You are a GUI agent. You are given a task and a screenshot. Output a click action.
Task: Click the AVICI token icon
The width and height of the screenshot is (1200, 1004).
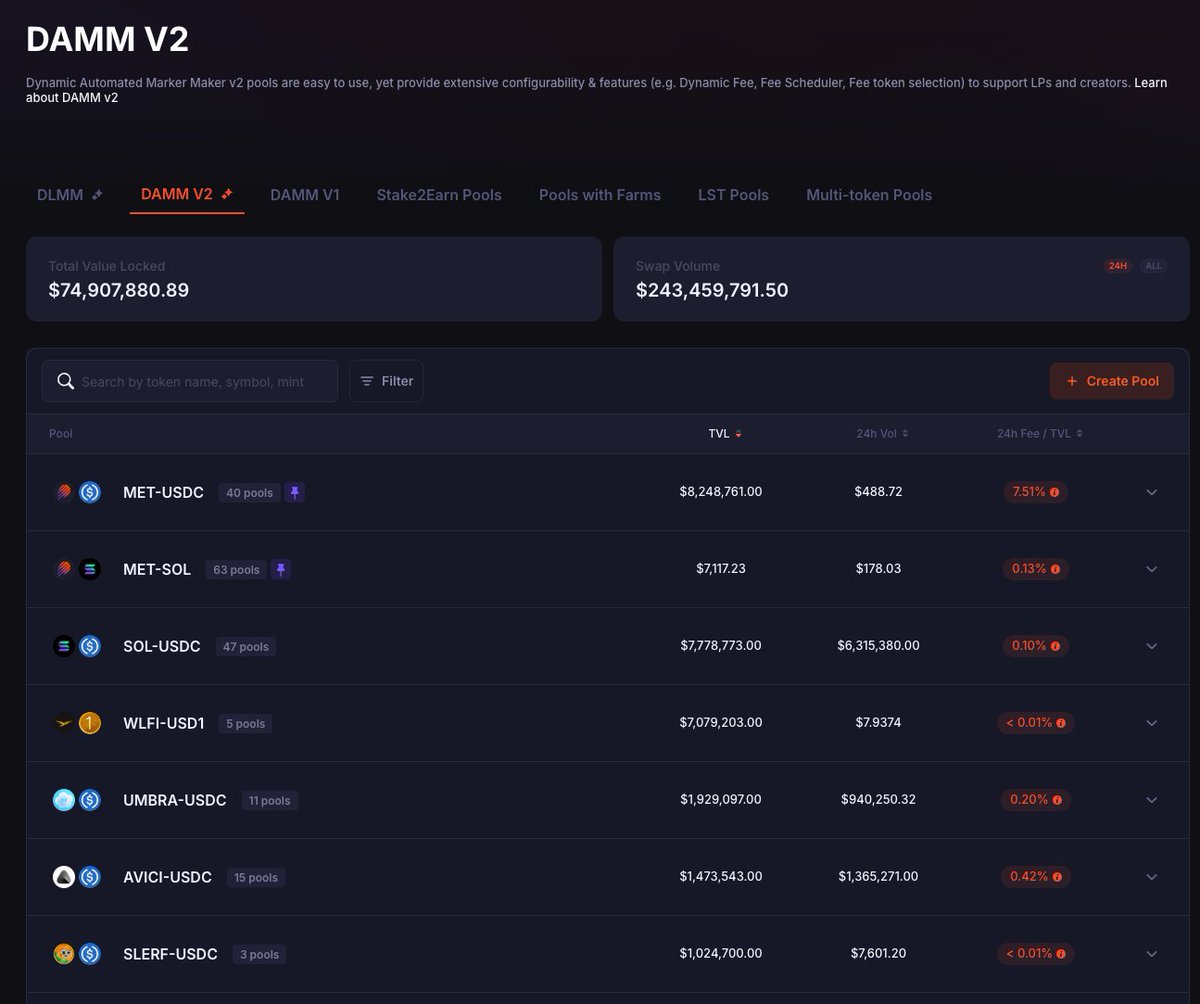tap(64, 877)
